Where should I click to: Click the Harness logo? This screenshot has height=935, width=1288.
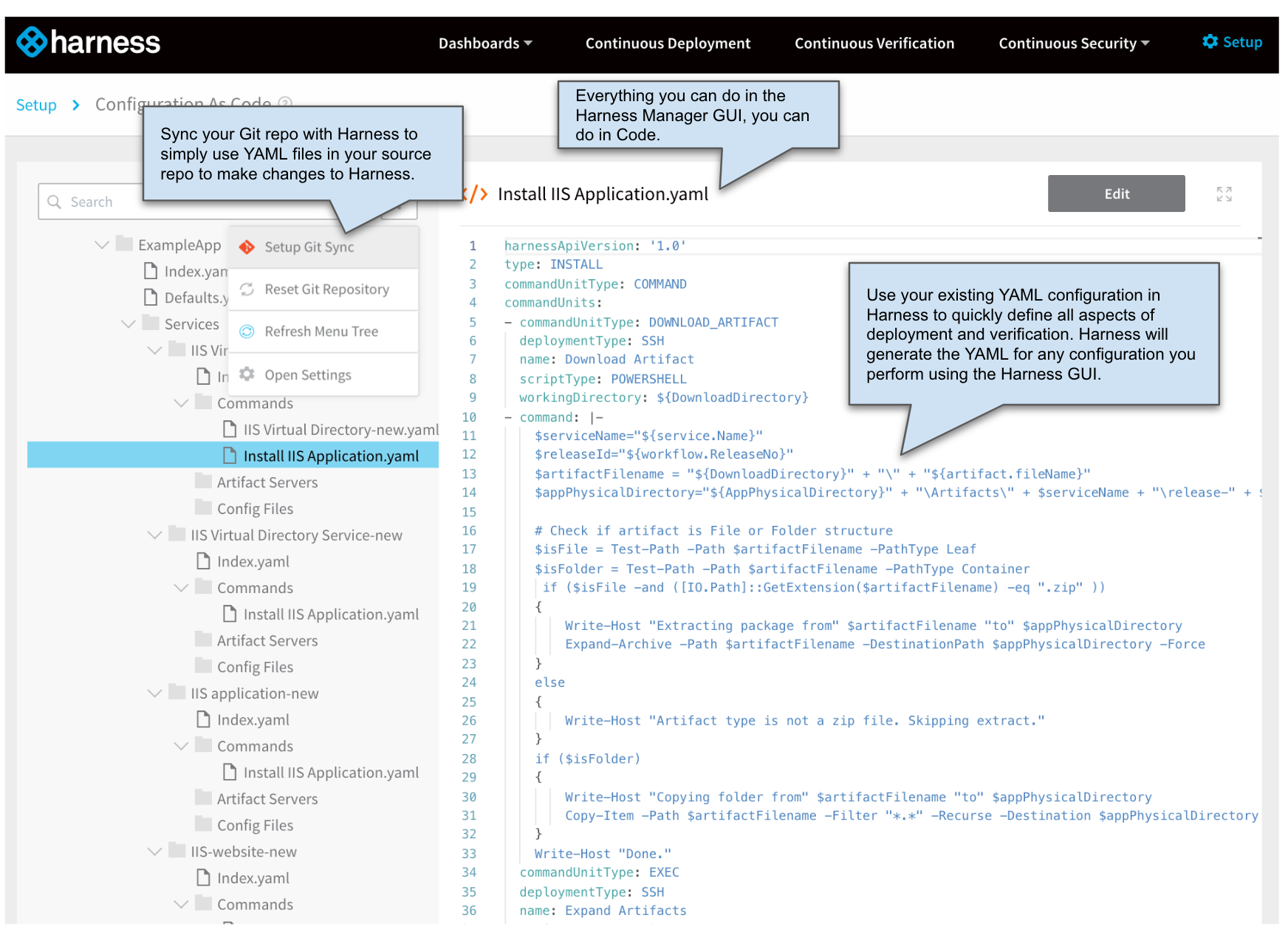[x=88, y=42]
